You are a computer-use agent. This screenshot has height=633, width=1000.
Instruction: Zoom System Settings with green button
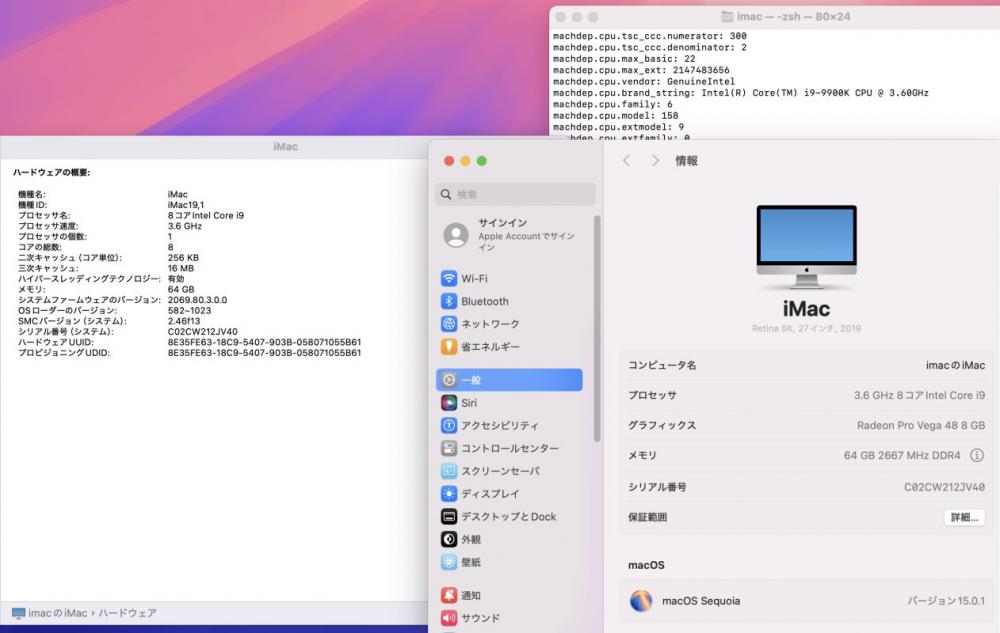[x=482, y=161]
